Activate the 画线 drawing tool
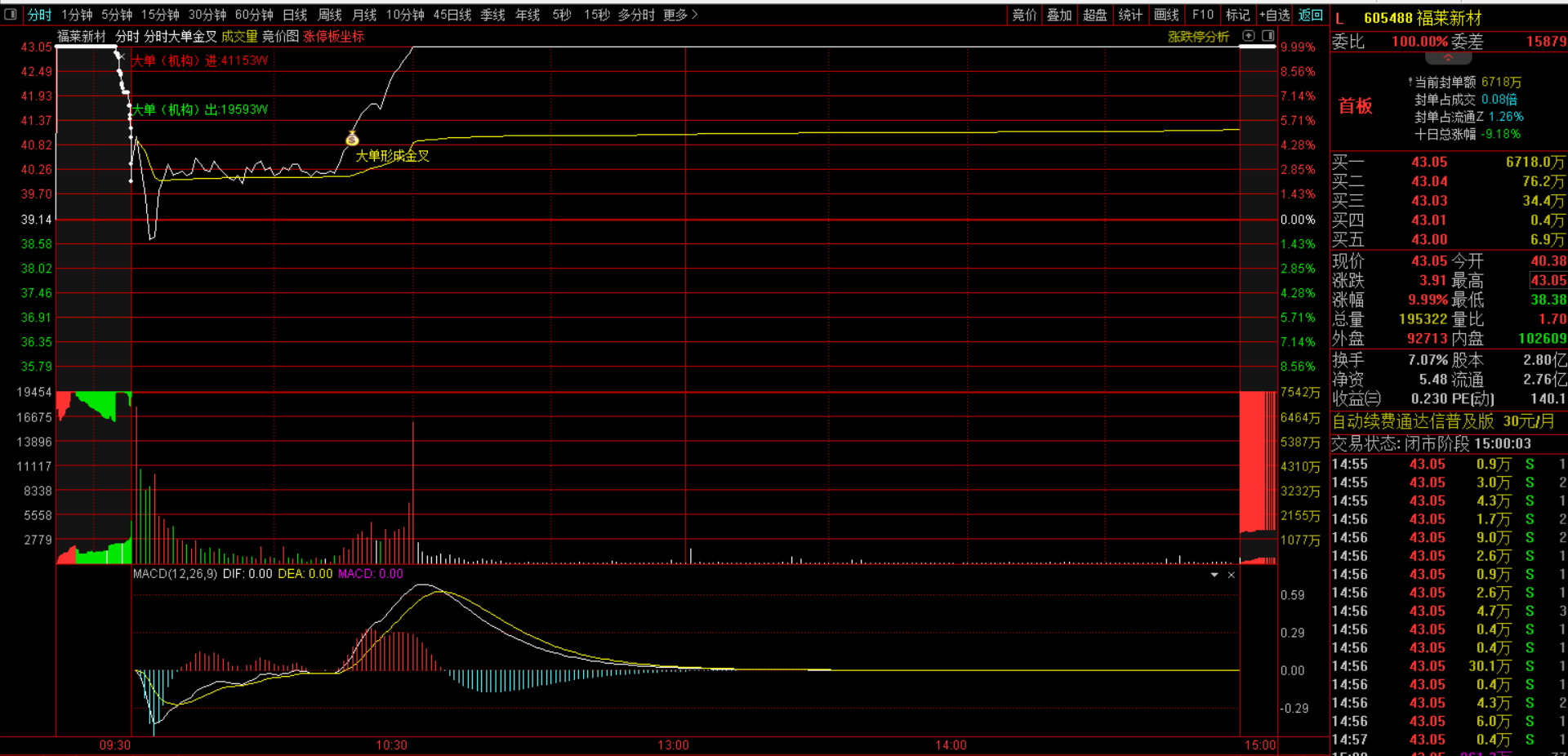Screen dimensions: 1568x756 [x=1166, y=15]
